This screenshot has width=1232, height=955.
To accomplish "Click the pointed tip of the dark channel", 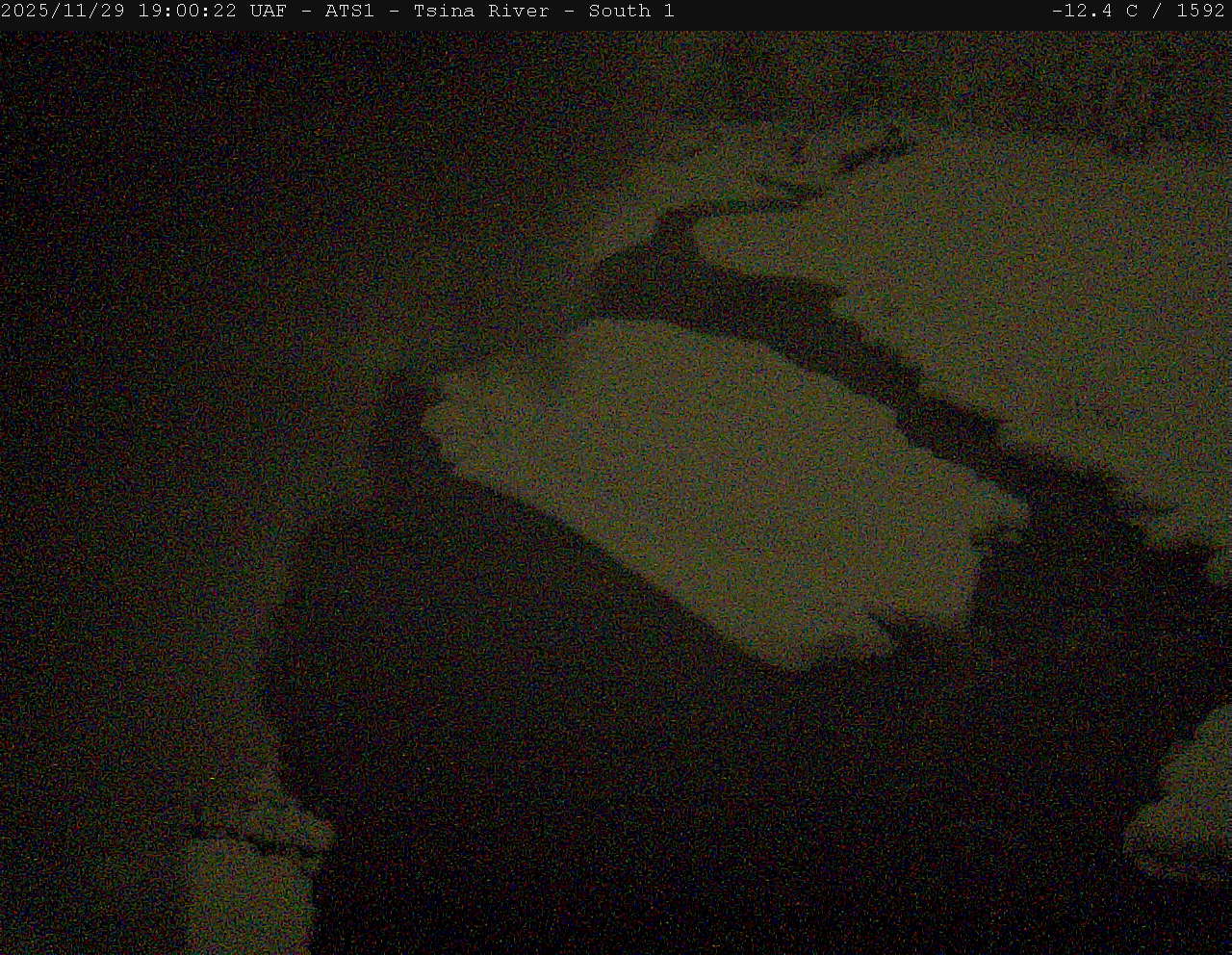I will (674, 219).
